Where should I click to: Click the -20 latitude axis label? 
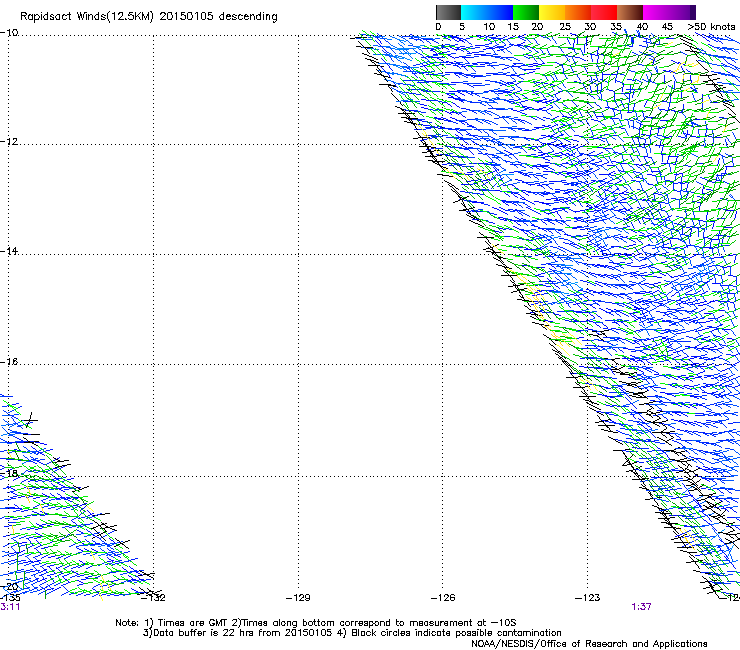coord(10,587)
